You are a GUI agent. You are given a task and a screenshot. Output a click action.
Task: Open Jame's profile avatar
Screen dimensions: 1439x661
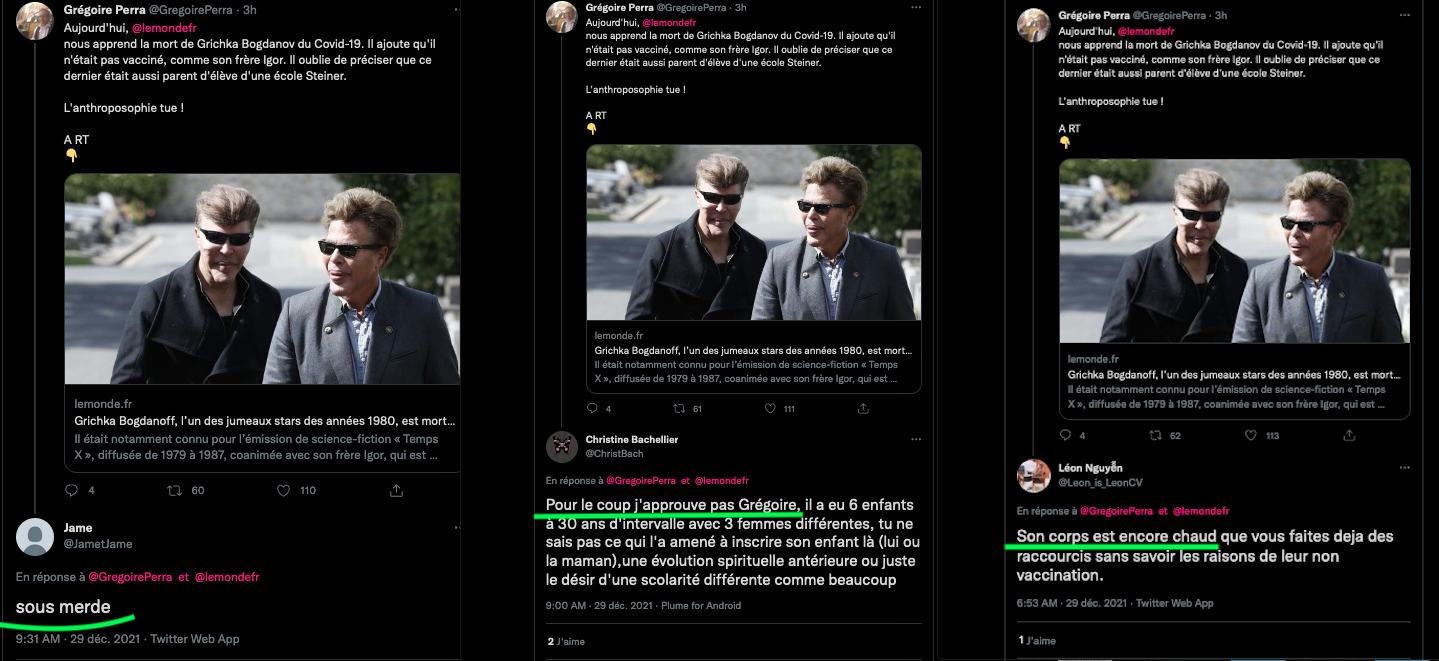35,537
